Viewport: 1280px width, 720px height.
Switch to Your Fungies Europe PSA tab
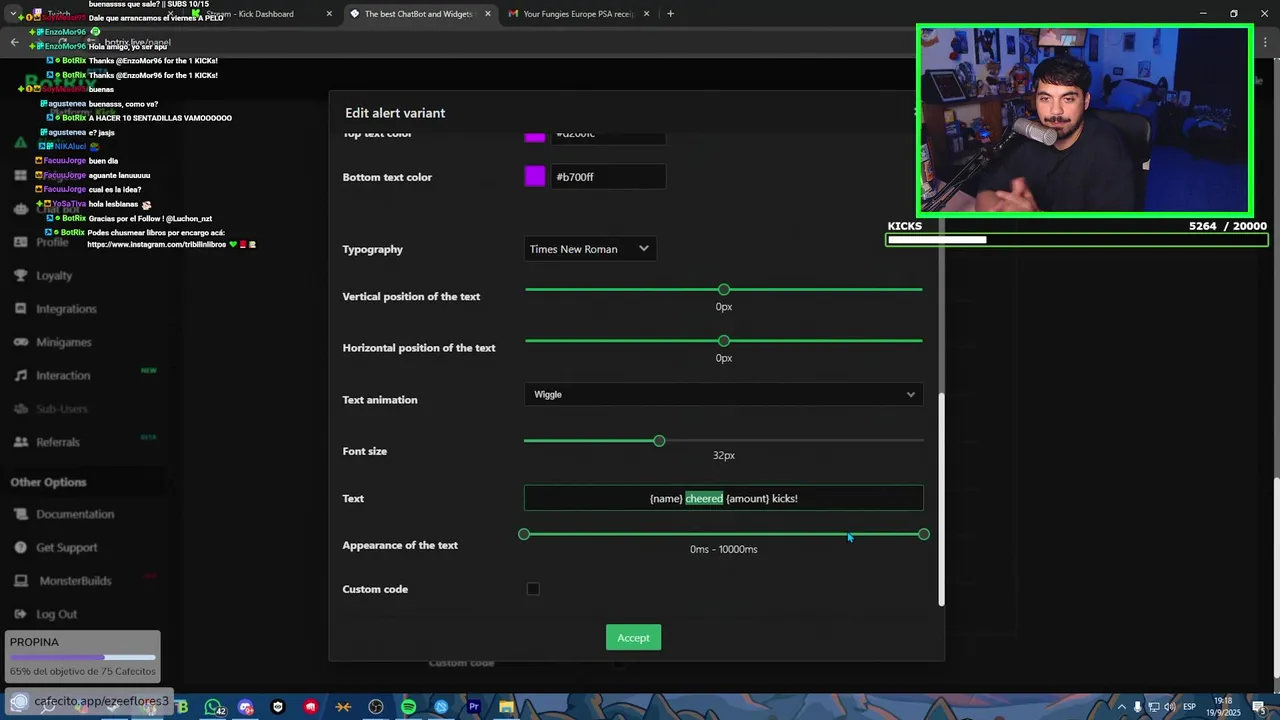click(578, 14)
